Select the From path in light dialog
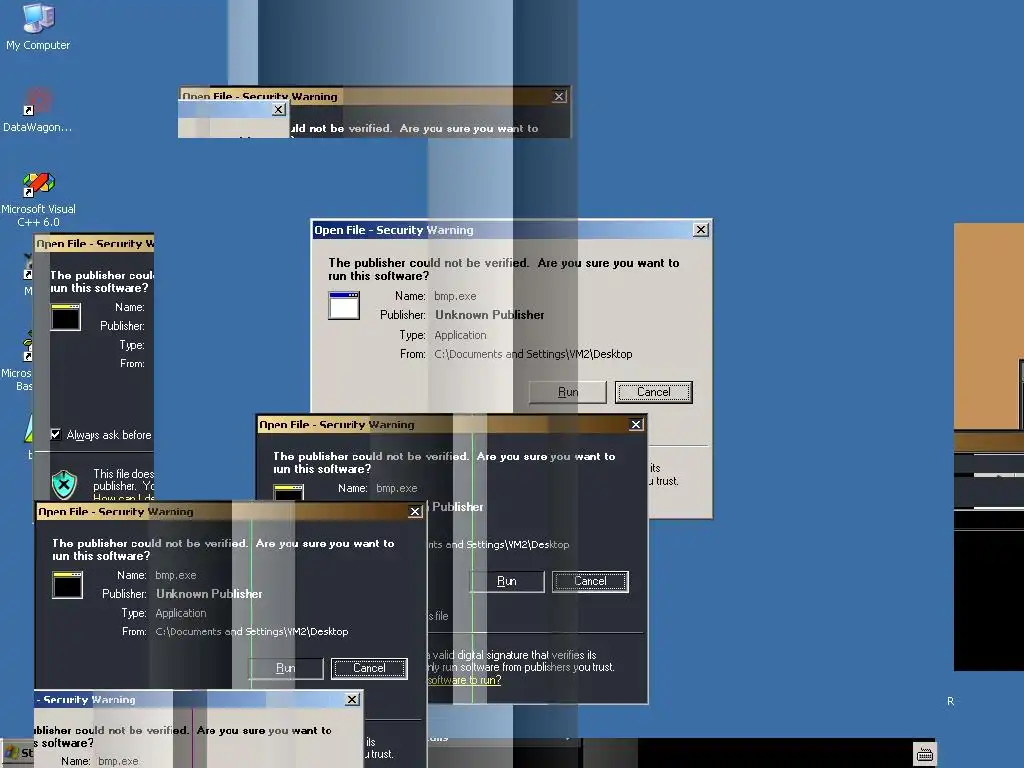 tap(533, 354)
